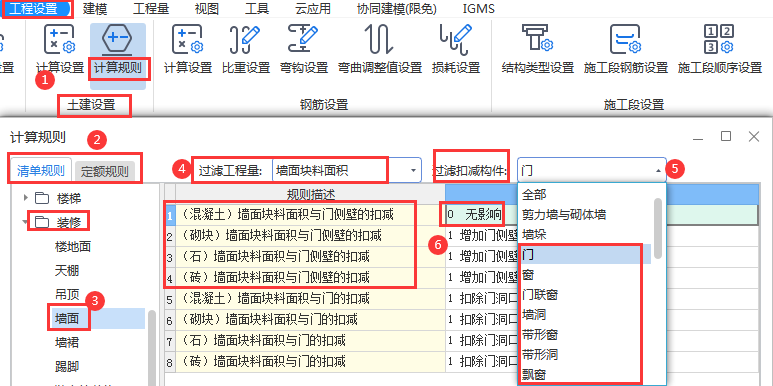Select 墙裙 in the tree
This screenshot has width=773, height=386.
click(67, 343)
